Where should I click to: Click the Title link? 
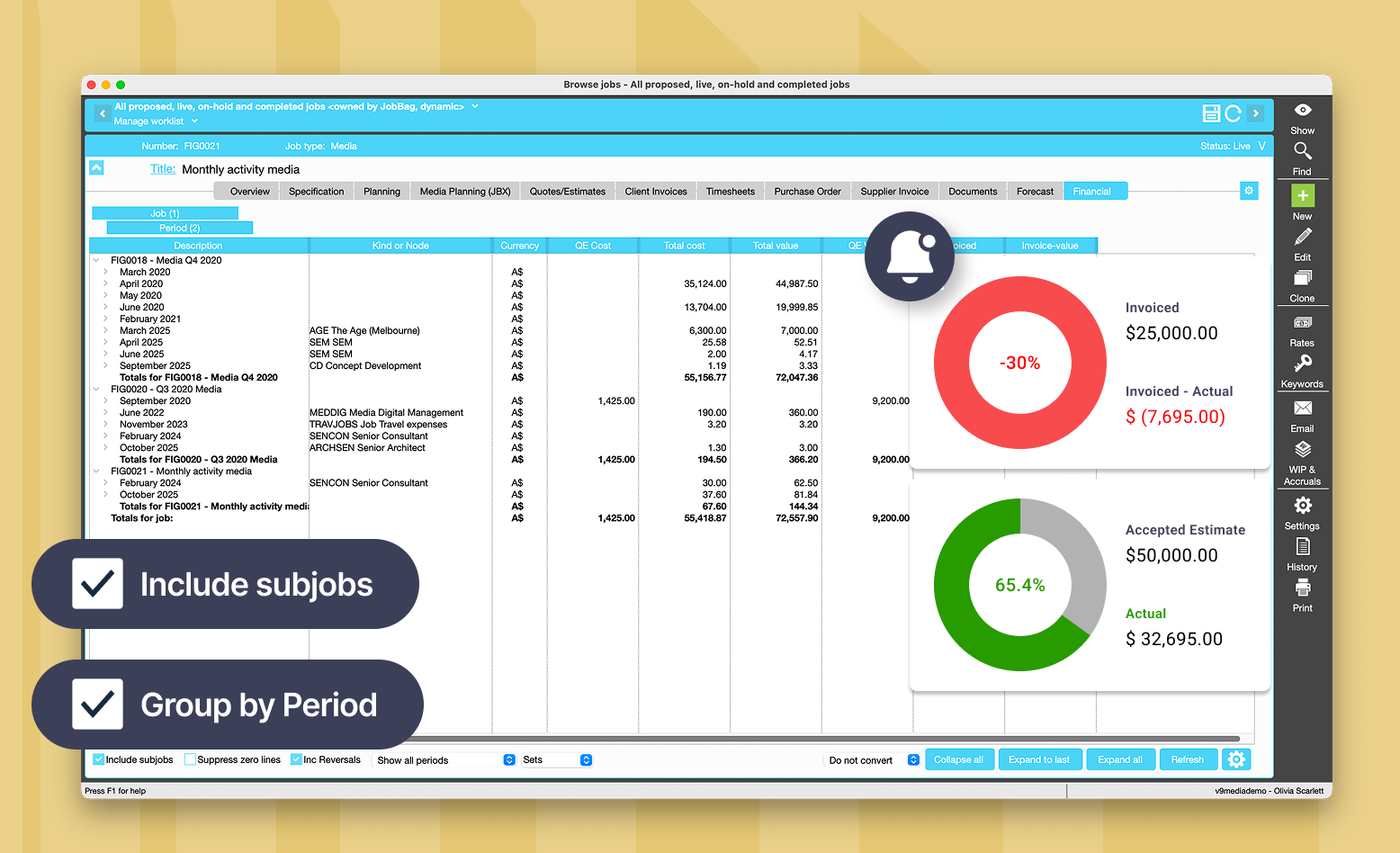[163, 169]
